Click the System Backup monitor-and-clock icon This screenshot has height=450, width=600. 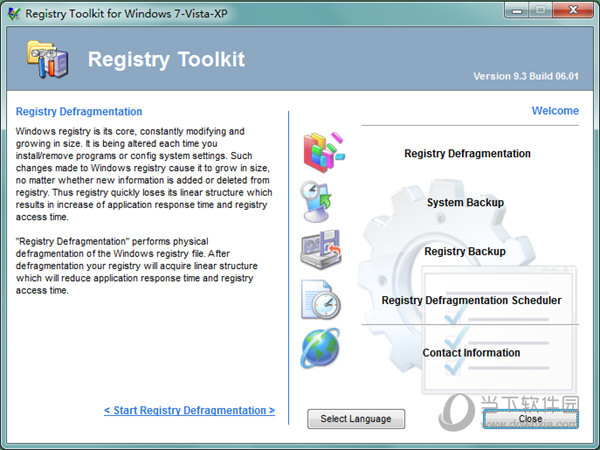[x=316, y=202]
